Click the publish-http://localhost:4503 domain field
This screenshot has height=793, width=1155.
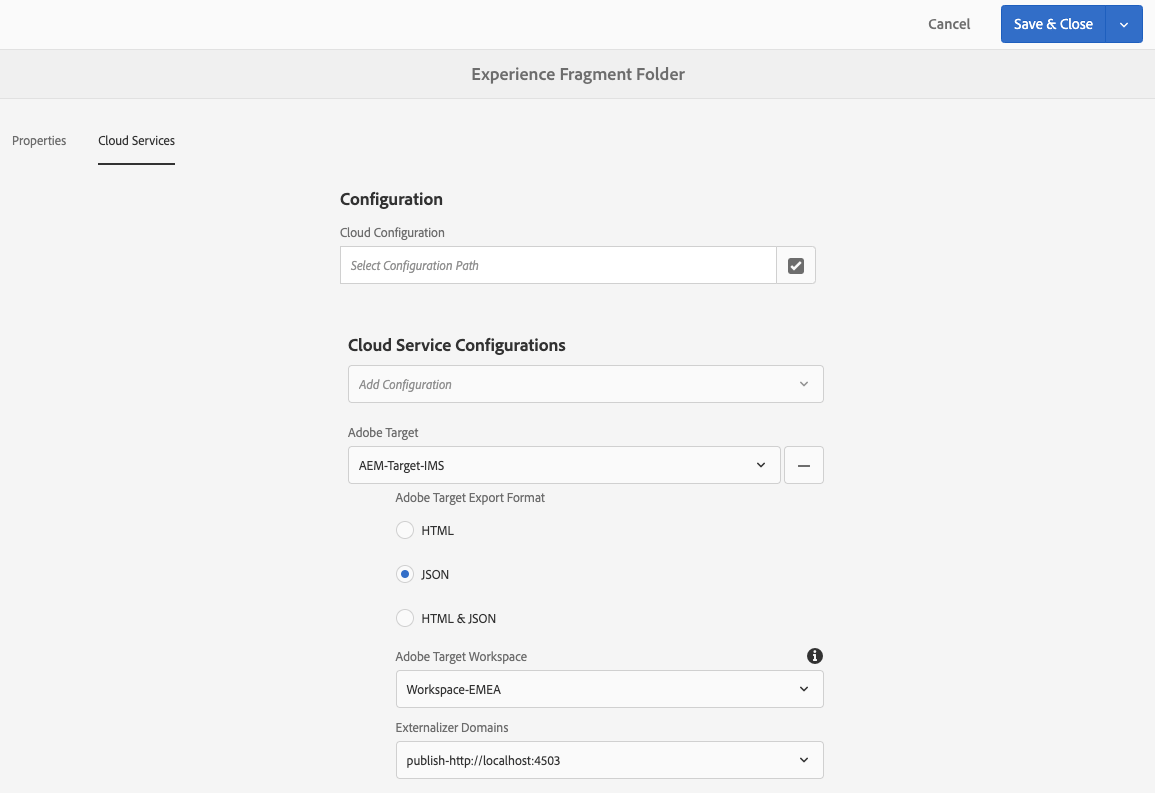point(609,760)
